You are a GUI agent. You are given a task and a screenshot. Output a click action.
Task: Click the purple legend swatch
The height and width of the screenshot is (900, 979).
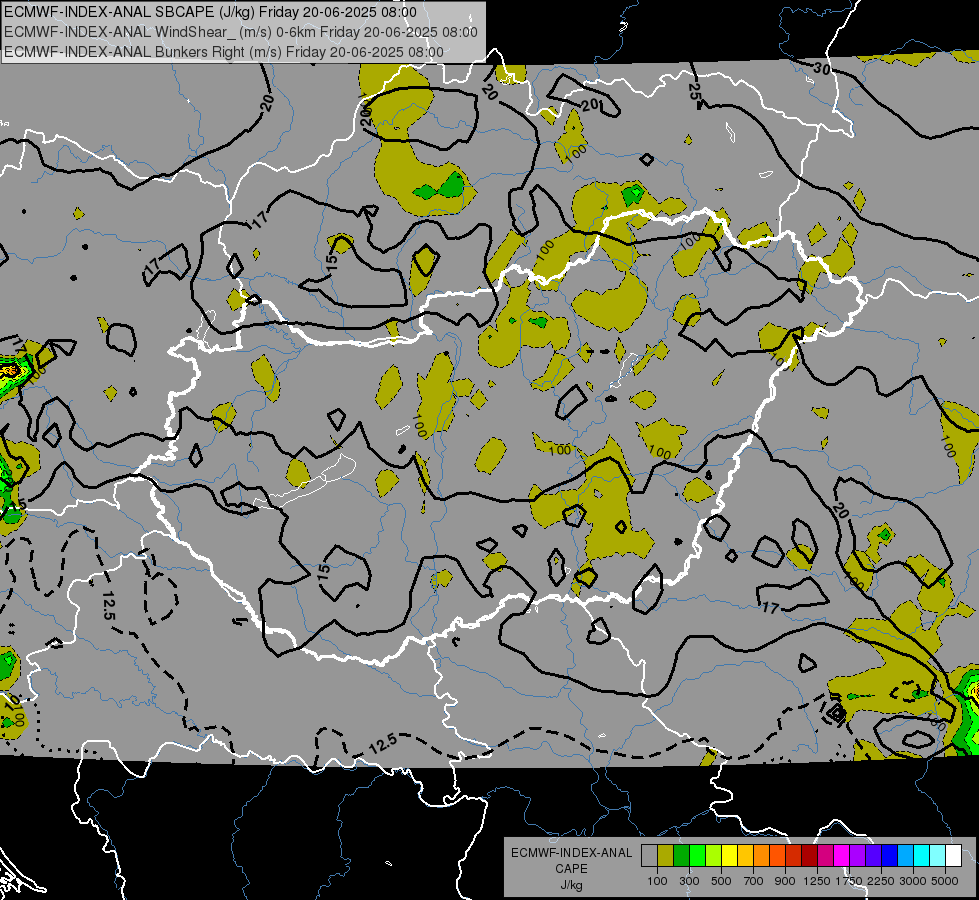(858, 856)
